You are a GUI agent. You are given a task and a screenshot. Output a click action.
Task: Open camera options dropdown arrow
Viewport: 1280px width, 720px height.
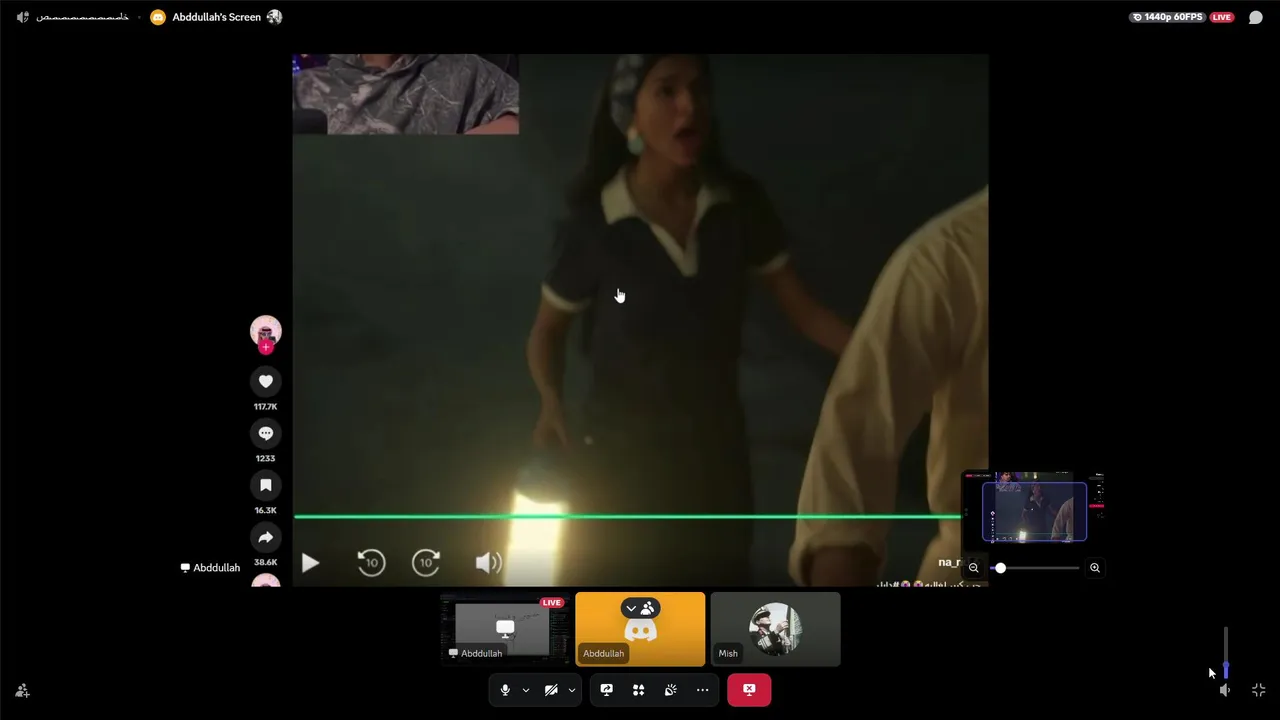coord(572,690)
